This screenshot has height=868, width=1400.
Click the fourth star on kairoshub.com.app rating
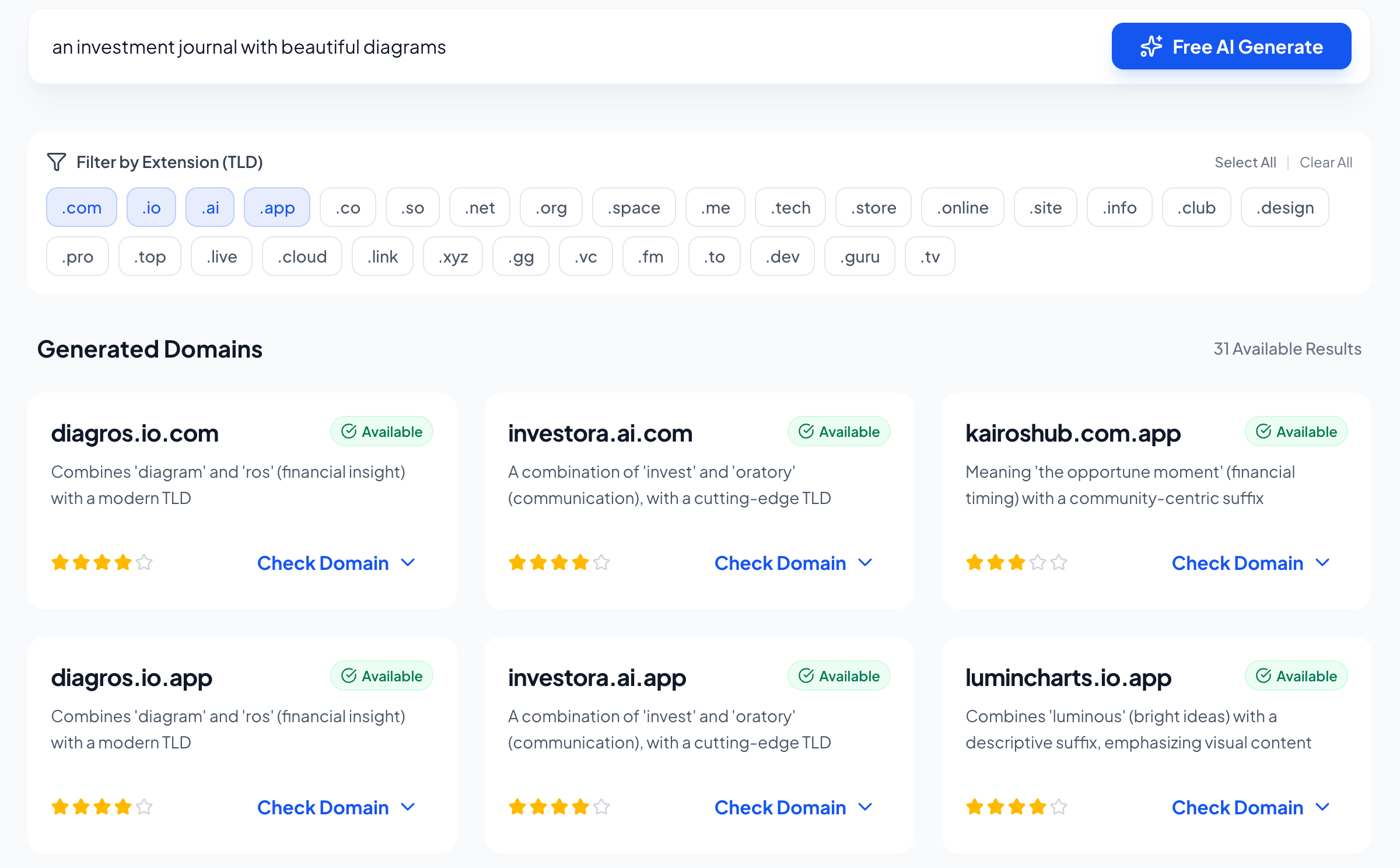pyautogui.click(x=1036, y=562)
